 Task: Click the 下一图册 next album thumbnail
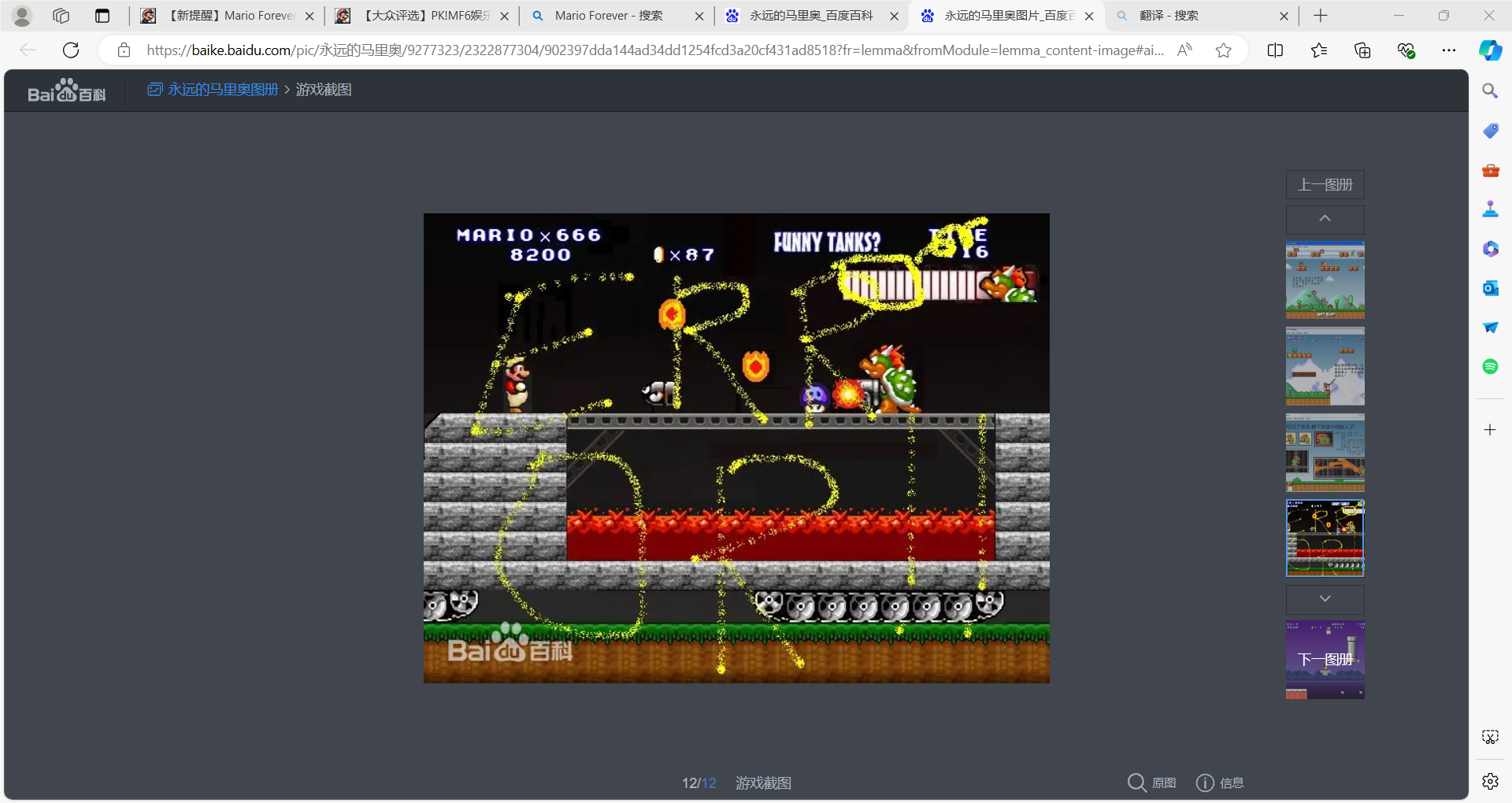click(x=1325, y=660)
